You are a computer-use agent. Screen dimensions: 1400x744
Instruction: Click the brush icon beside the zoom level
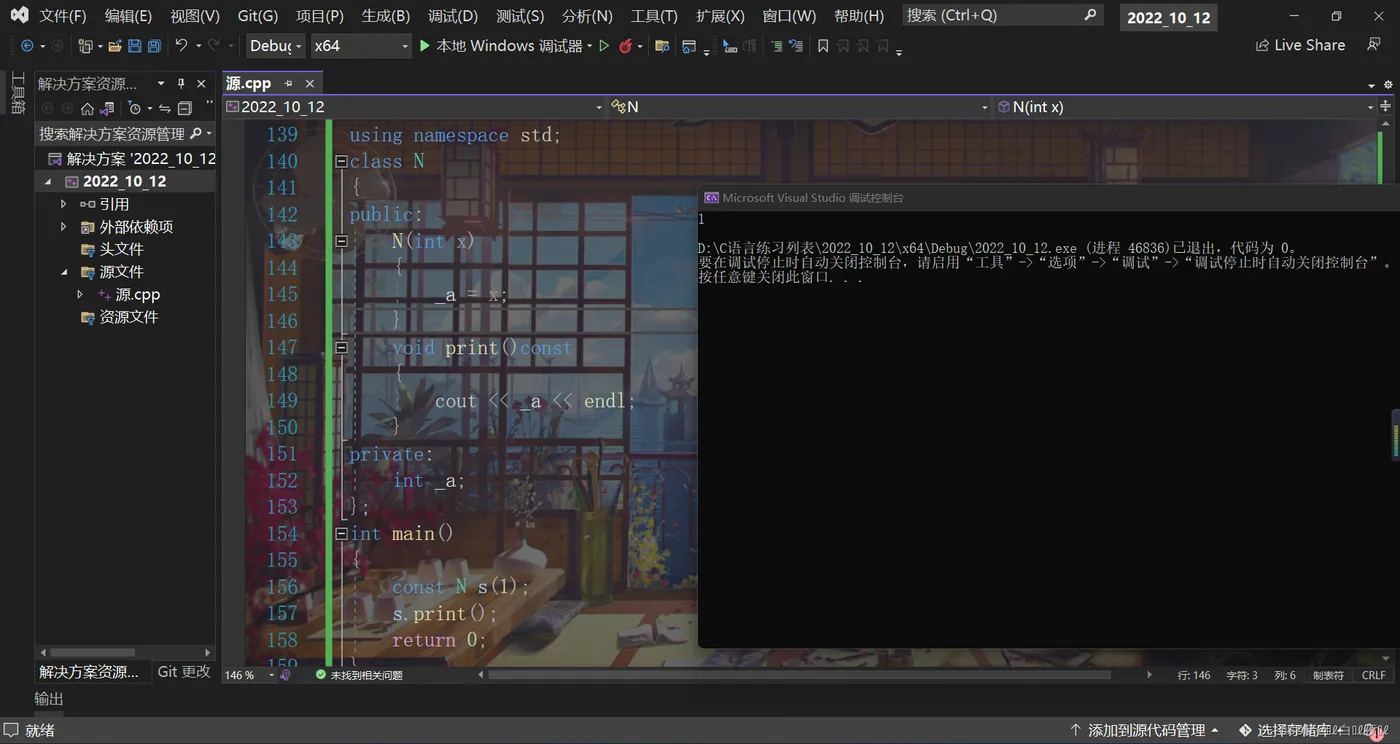pos(285,675)
